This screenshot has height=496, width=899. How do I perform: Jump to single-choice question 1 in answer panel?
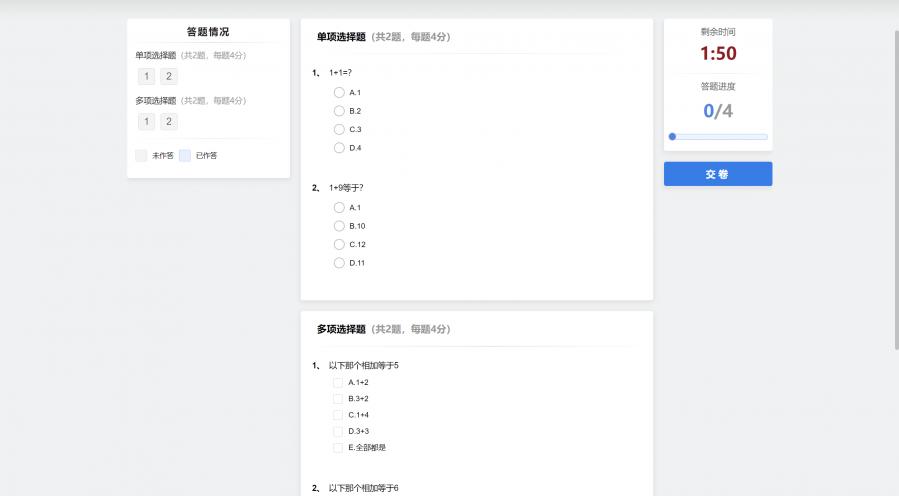click(x=146, y=76)
